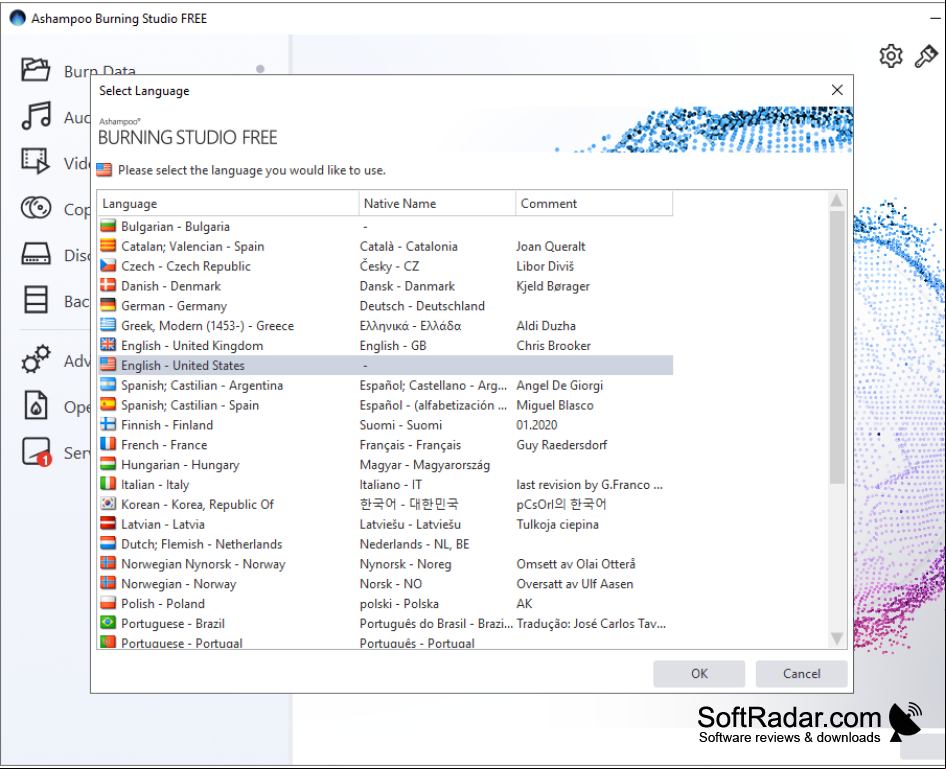The image size is (946, 769).
Task: Select Norwegian Nynorsk - Norway row
Action: coord(385,564)
